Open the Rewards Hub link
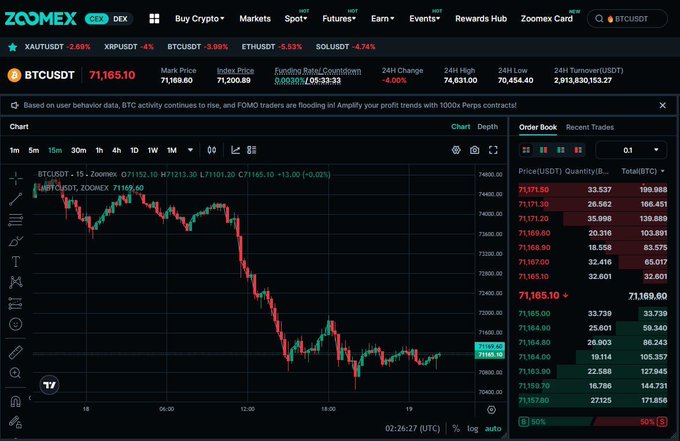Viewport: 680px width, 441px height. [482, 18]
